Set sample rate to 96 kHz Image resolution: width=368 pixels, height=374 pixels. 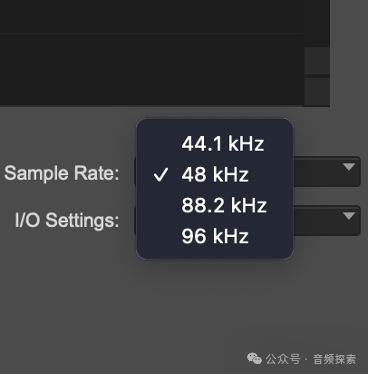point(215,236)
